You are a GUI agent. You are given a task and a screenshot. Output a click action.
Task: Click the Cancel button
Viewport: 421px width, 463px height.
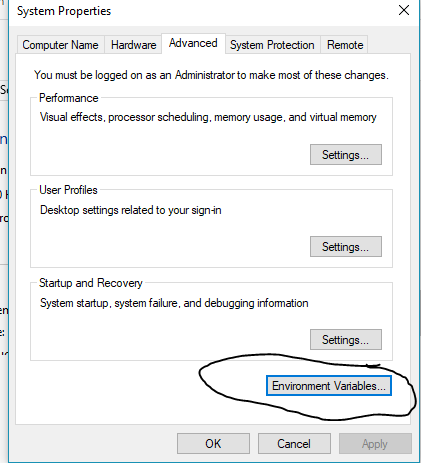click(294, 444)
